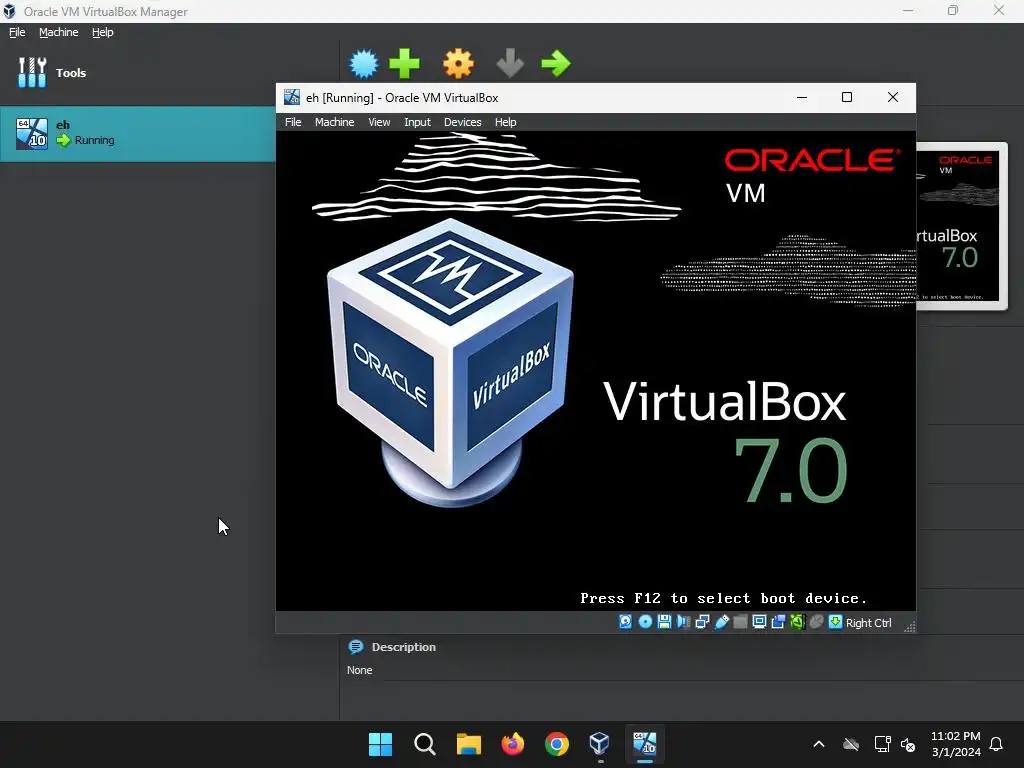
Task: Minimize the eh [Running] VM window
Action: click(802, 97)
